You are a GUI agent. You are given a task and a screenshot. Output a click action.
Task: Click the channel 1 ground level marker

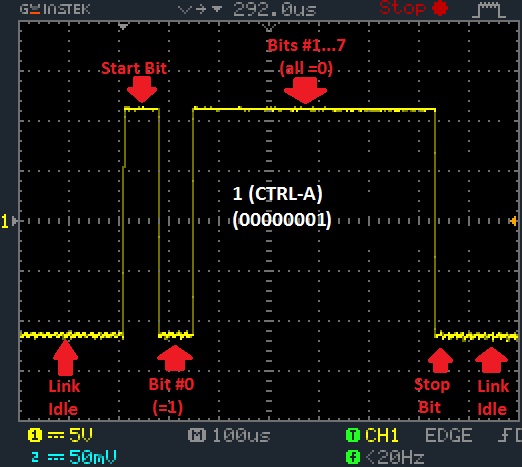9,221
